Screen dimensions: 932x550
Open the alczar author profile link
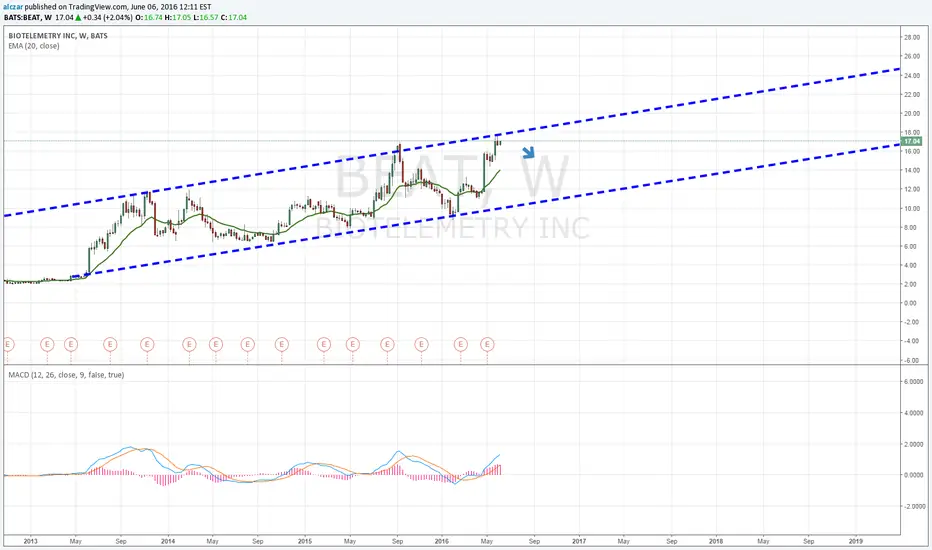click(x=13, y=7)
